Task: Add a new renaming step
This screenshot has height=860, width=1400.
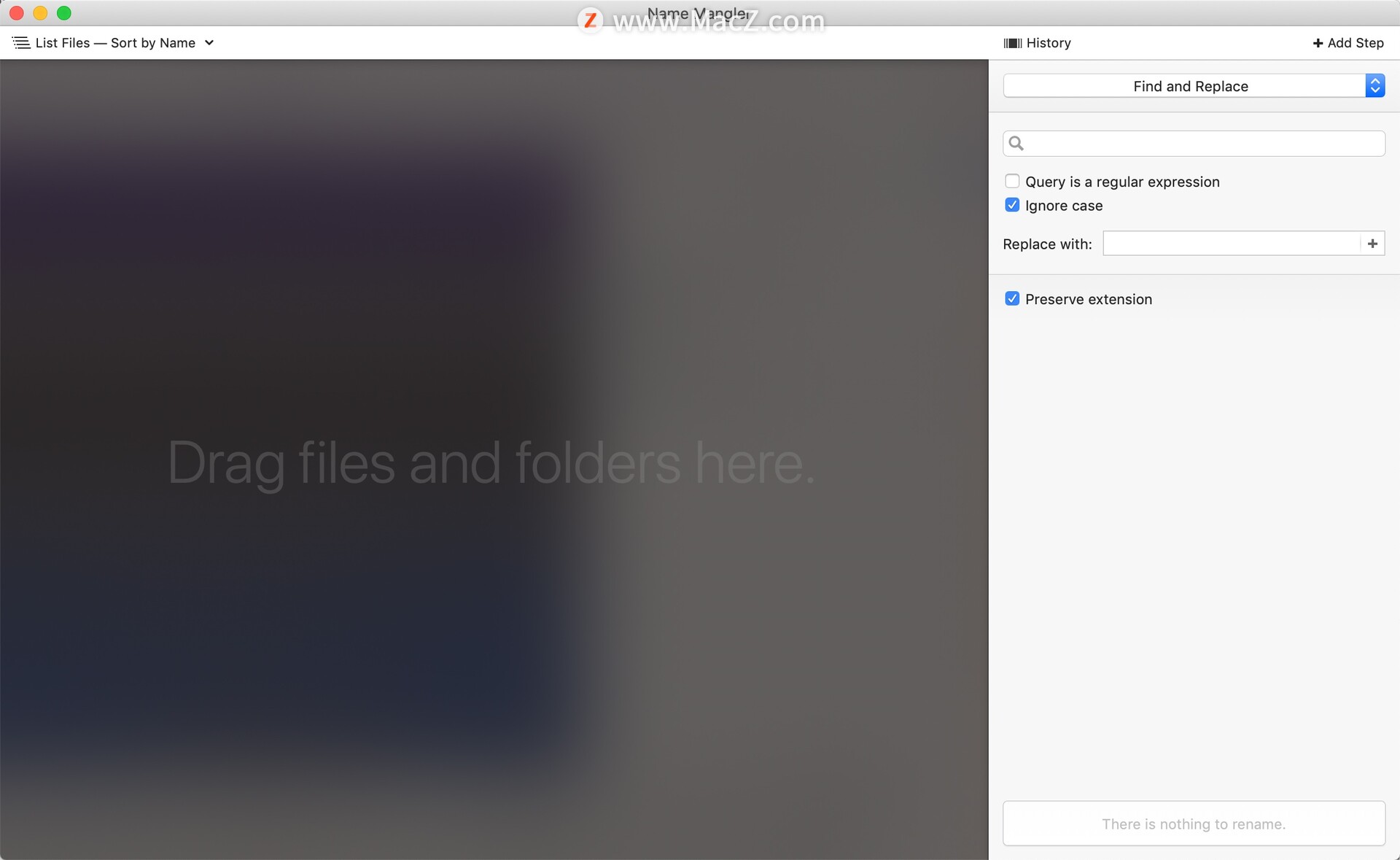Action: coord(1347,43)
